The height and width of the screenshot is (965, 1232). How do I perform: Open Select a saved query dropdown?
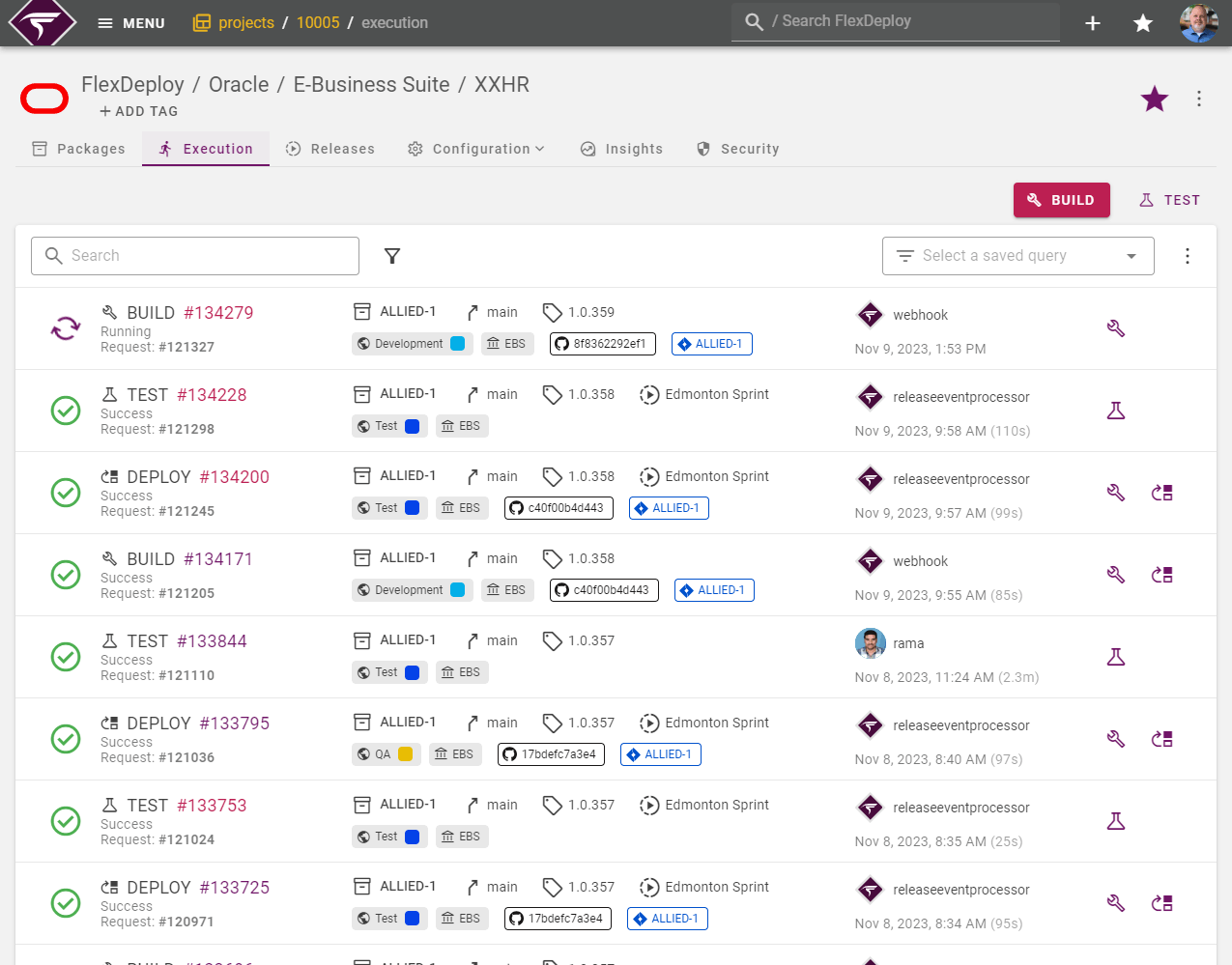(1017, 256)
